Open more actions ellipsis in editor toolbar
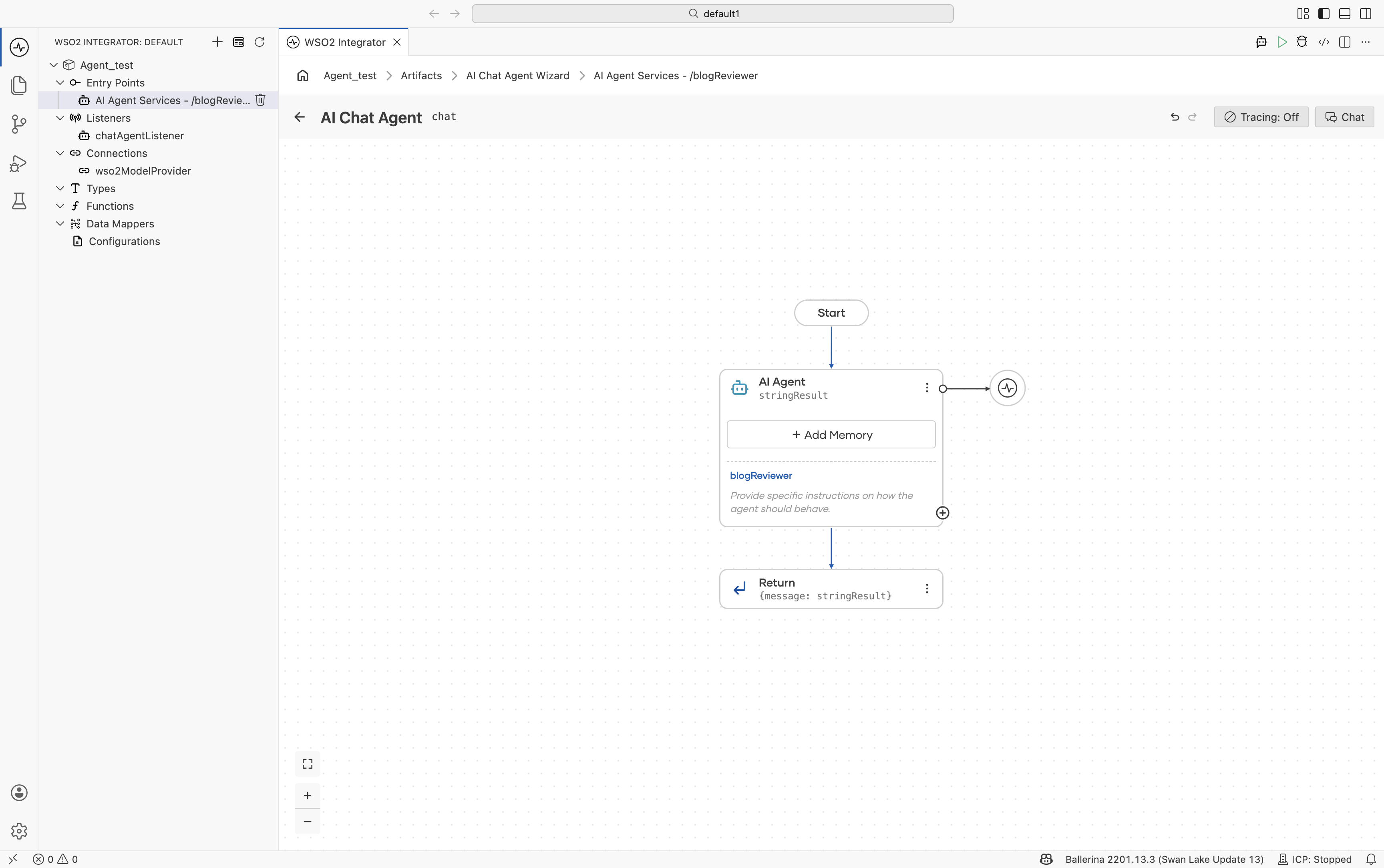 click(x=1366, y=42)
